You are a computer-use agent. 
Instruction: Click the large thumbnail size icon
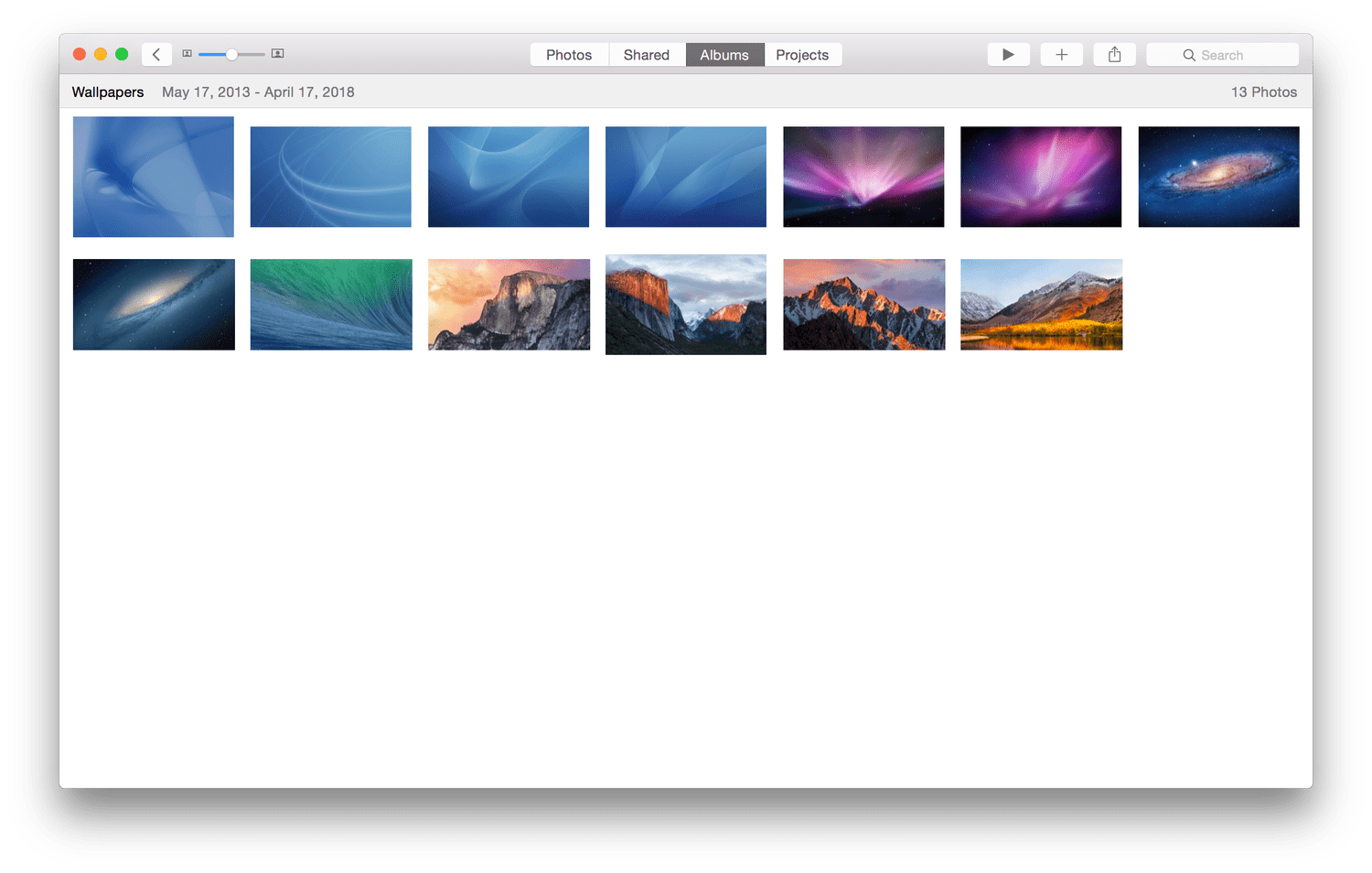point(277,54)
